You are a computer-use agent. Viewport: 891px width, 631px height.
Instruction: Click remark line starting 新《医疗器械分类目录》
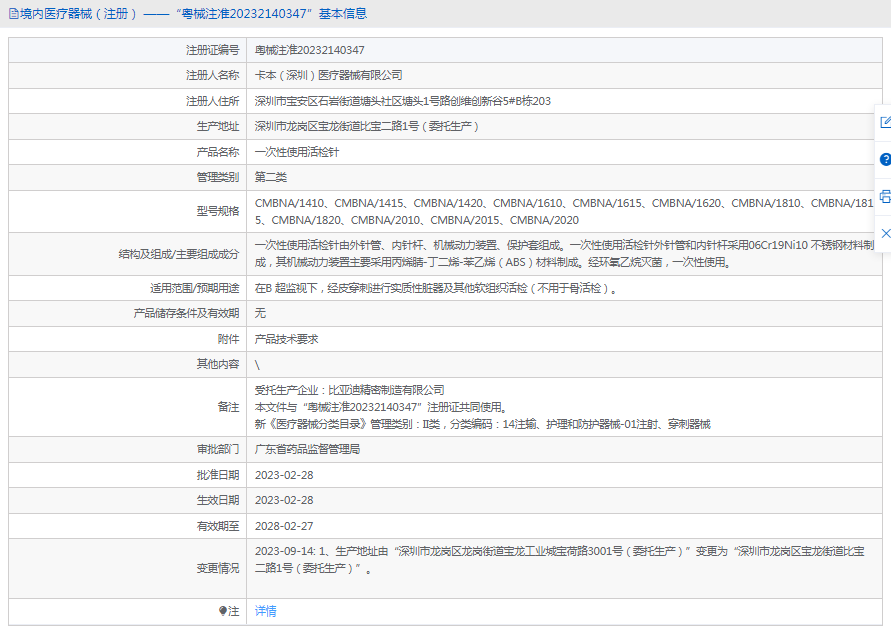pyautogui.click(x=482, y=424)
